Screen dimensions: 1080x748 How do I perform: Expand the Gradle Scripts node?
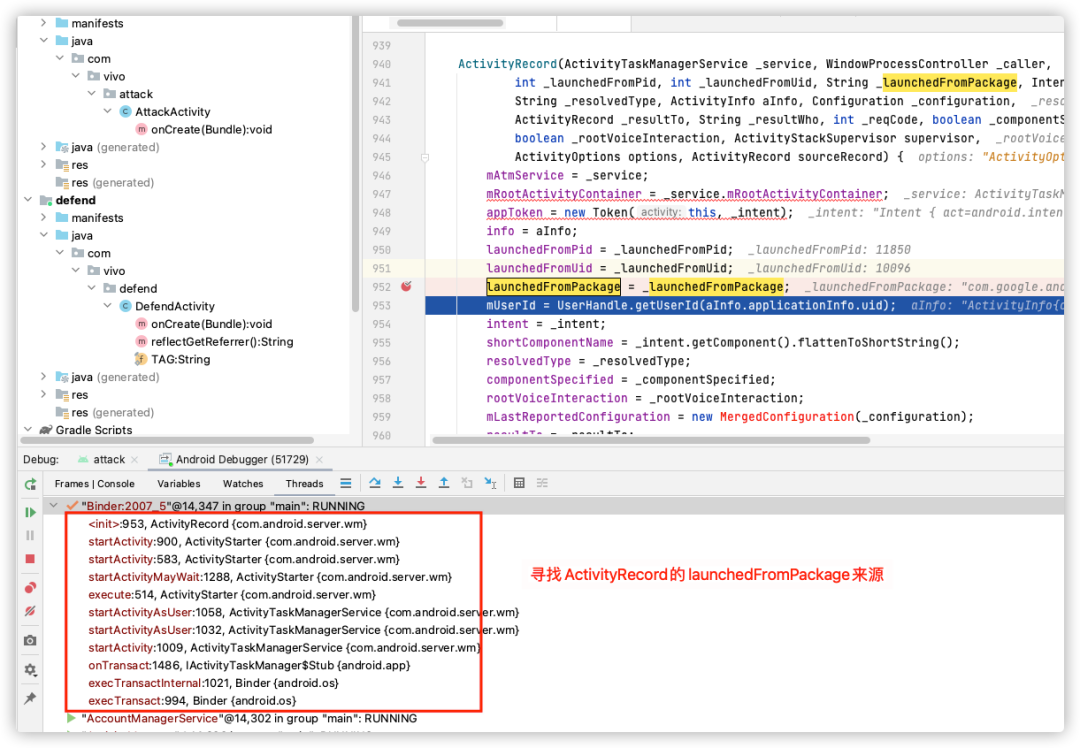coord(28,429)
